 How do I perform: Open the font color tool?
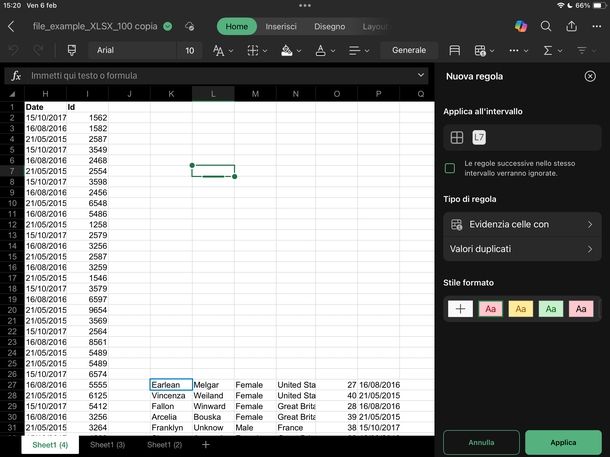[x=321, y=50]
